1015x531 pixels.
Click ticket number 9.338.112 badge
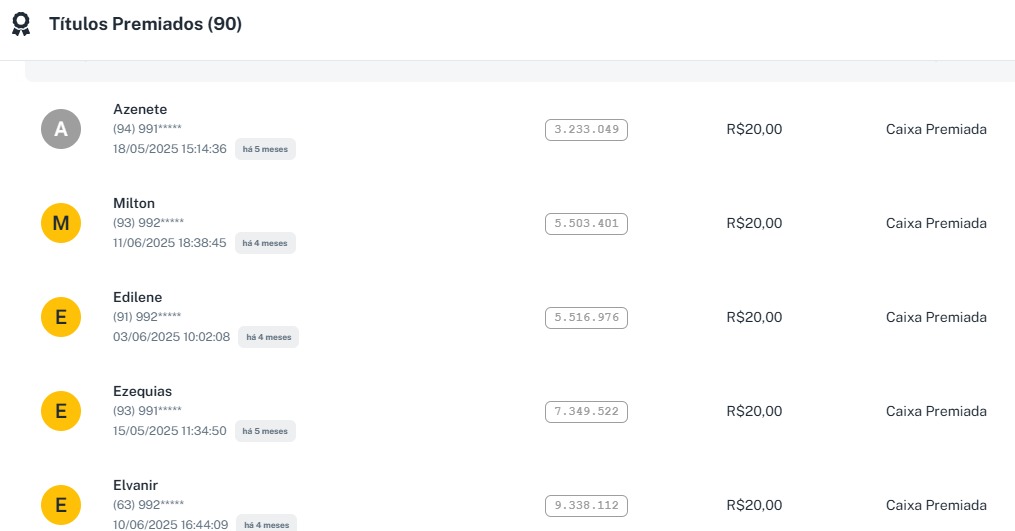pyautogui.click(x=586, y=506)
